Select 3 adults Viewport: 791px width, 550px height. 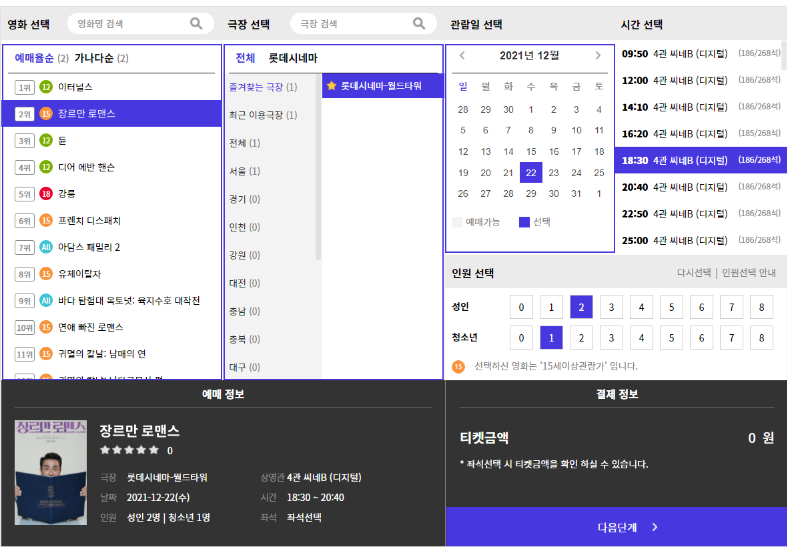[x=611, y=307]
